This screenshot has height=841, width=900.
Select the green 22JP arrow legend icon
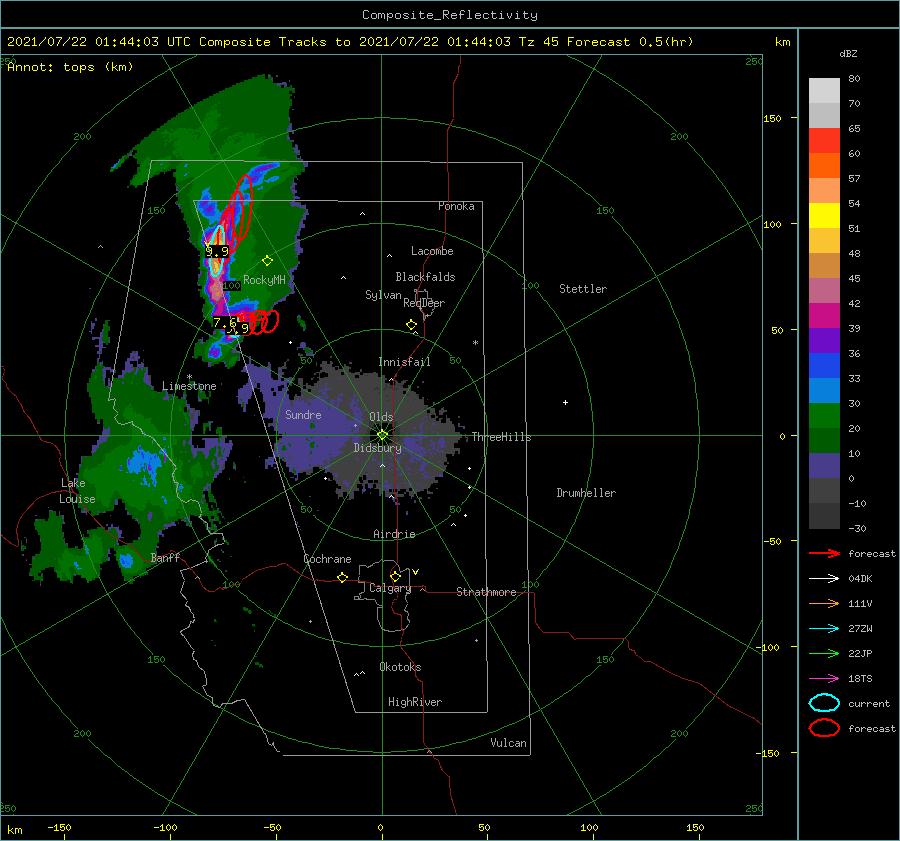tap(824, 653)
